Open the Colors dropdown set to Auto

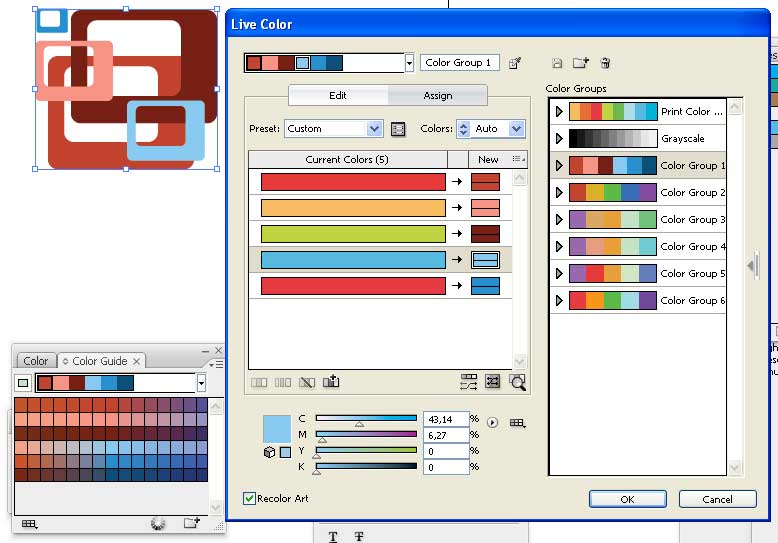pos(491,129)
